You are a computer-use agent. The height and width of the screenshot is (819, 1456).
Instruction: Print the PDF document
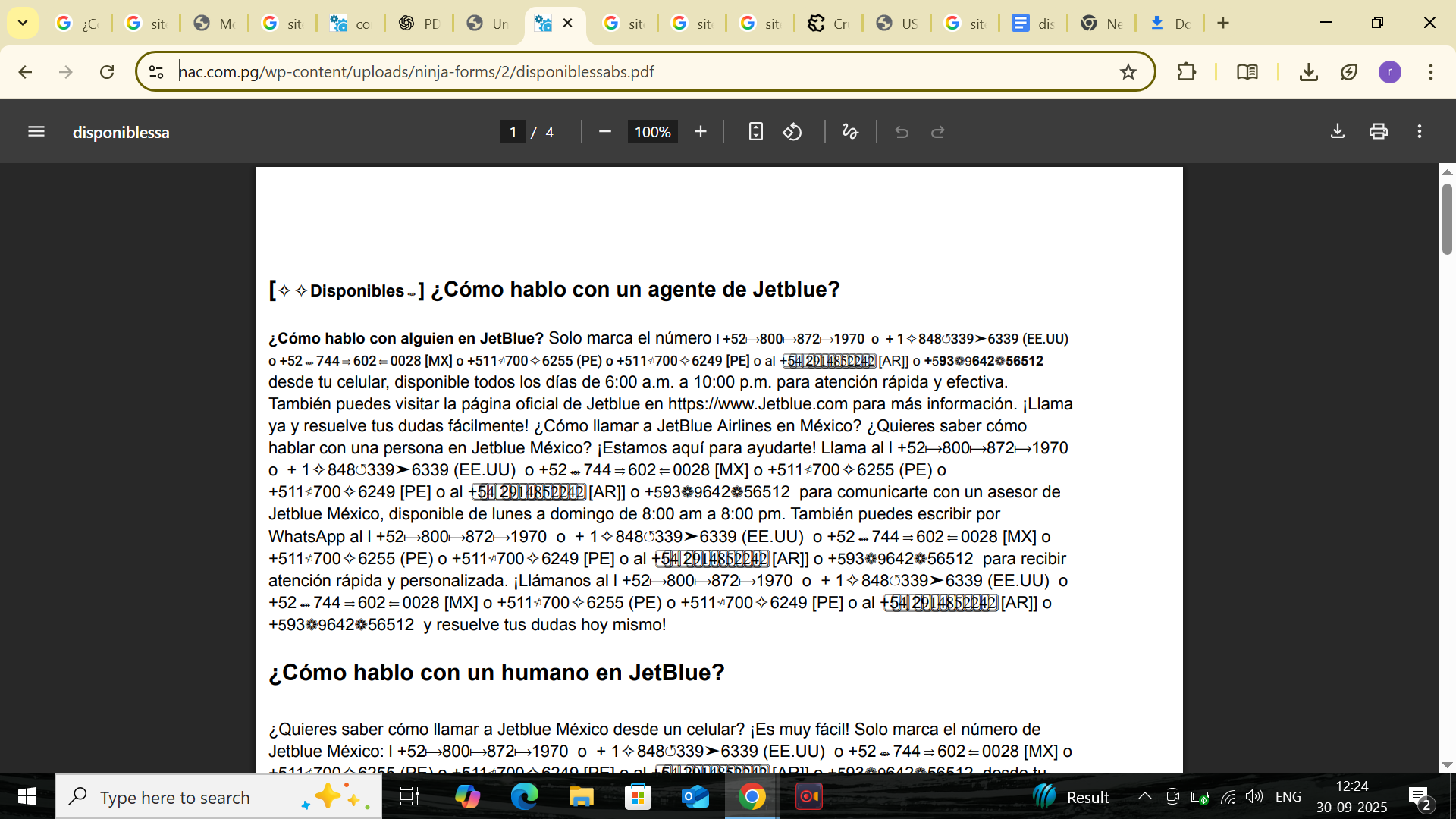pos(1379,131)
